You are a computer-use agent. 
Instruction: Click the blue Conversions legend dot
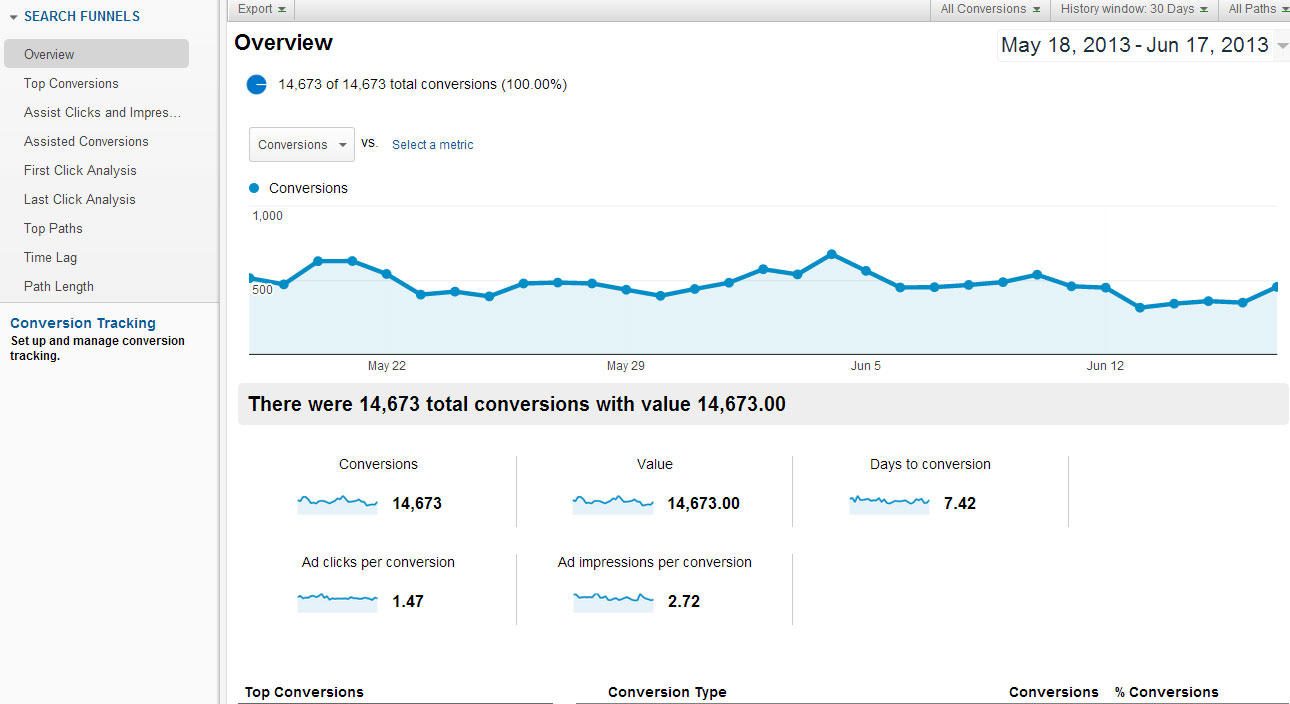click(x=254, y=188)
